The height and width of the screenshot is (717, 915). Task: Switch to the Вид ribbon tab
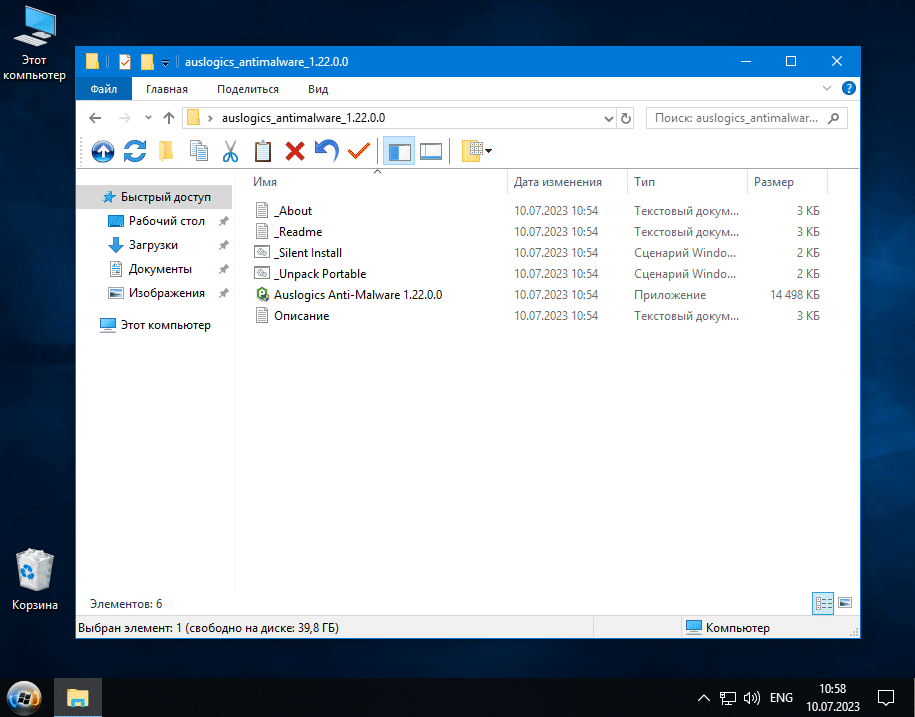[318, 89]
